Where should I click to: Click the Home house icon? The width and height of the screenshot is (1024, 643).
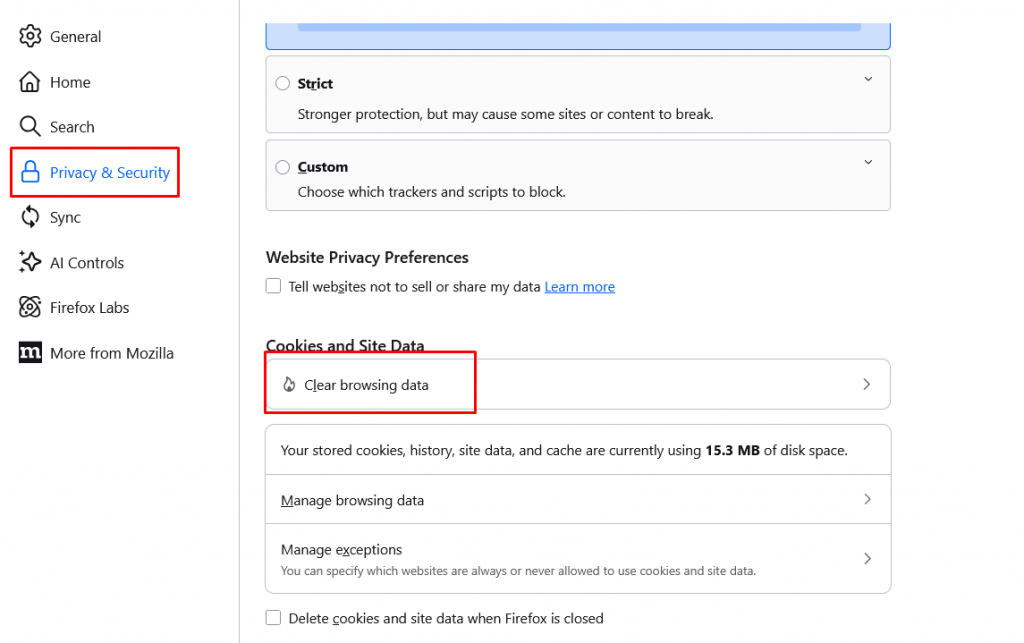coord(30,82)
